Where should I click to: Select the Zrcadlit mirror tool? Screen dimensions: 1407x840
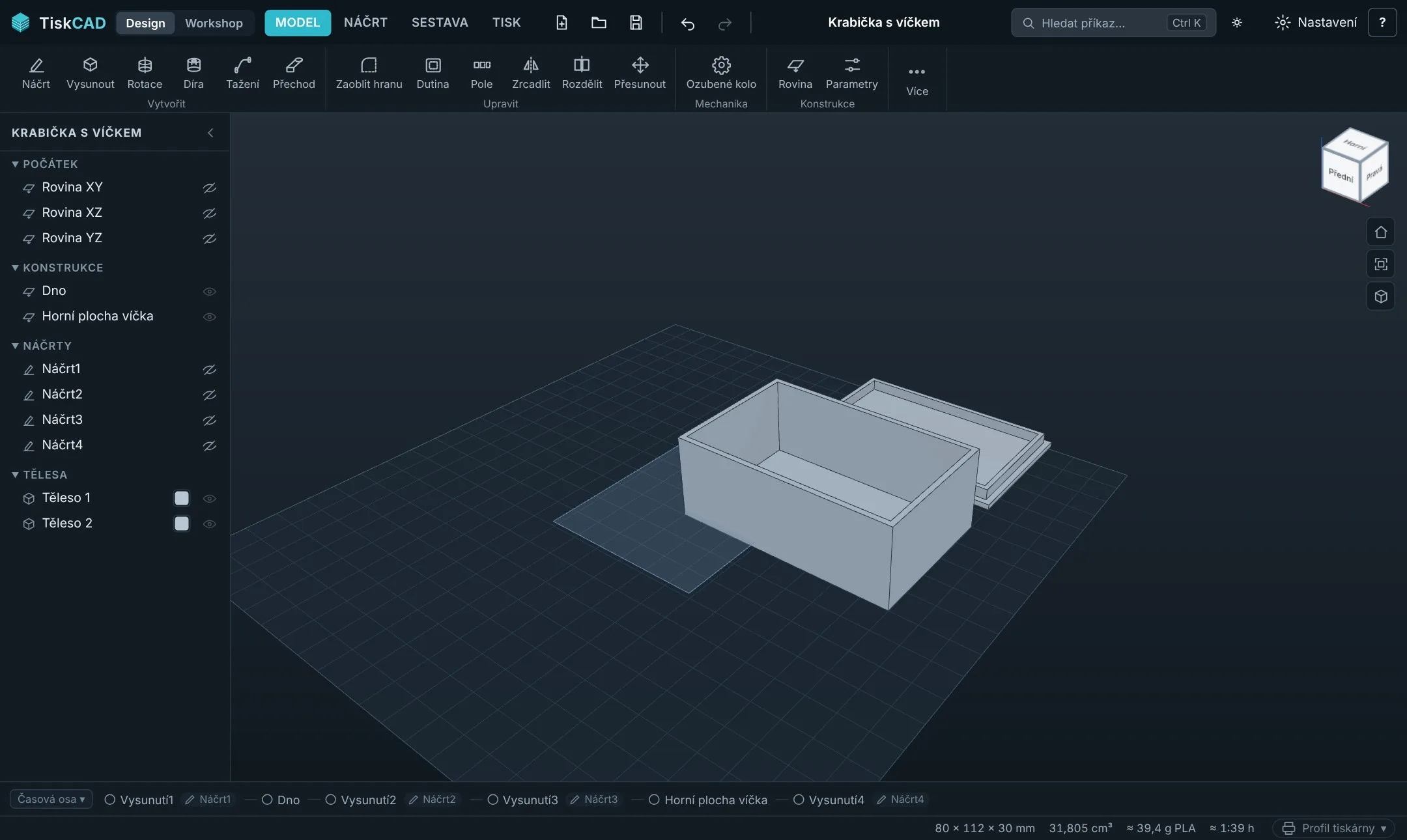(531, 73)
